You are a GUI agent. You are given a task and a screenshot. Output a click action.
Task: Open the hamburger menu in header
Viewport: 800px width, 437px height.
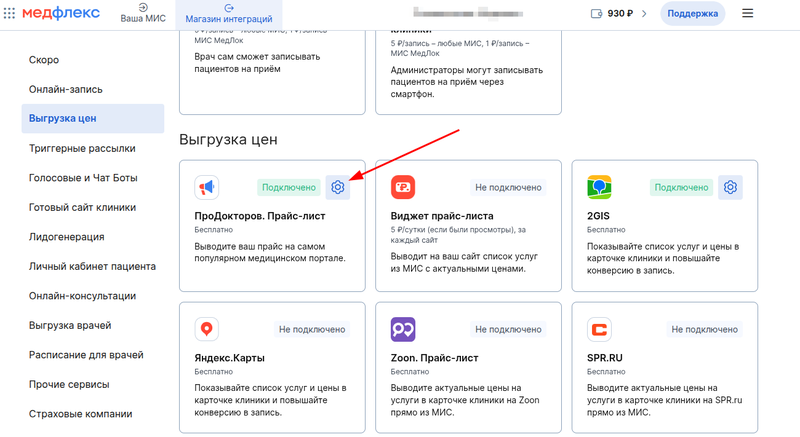(747, 13)
